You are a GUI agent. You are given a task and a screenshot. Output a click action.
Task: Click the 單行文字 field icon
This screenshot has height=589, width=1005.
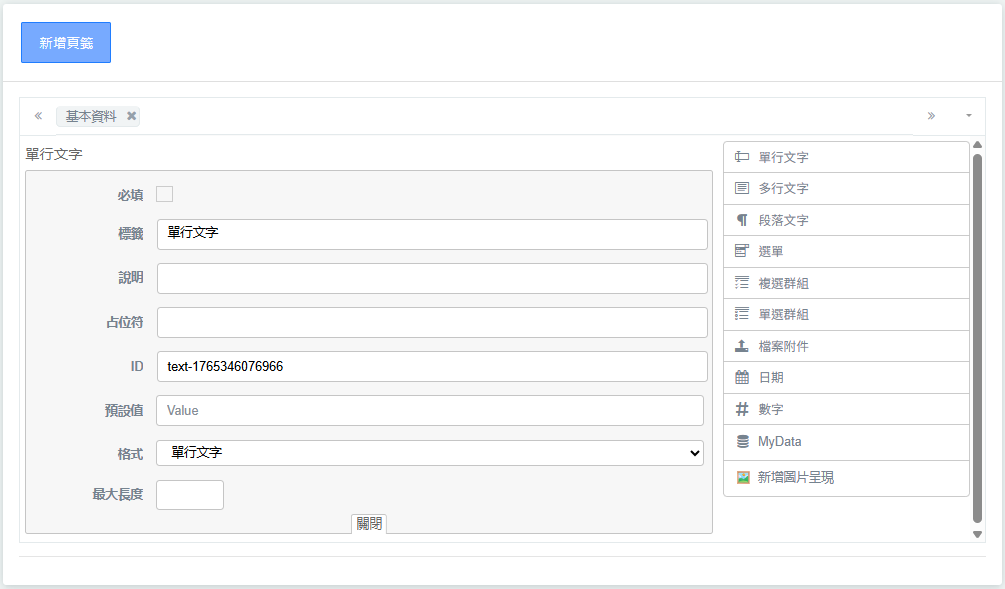[x=742, y=157]
